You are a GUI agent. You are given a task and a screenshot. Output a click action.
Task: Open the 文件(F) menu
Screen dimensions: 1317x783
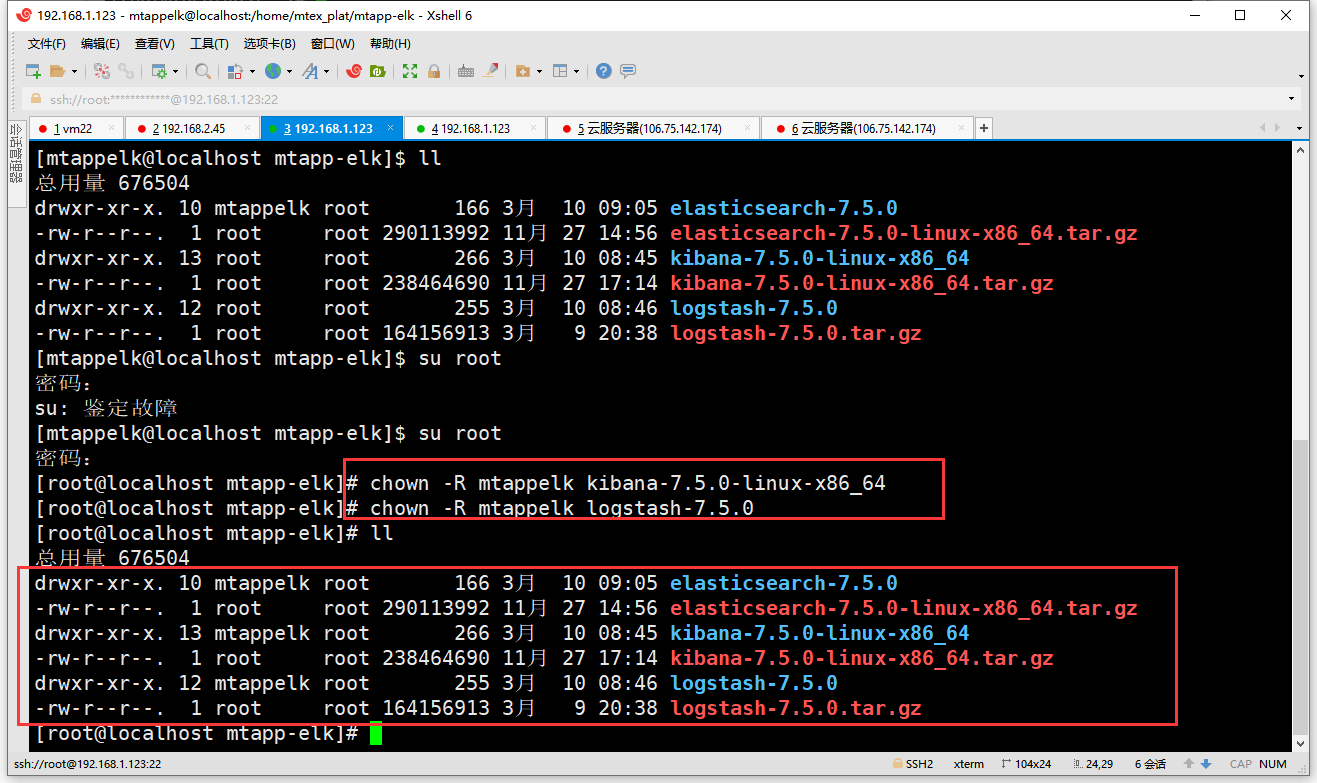(46, 44)
